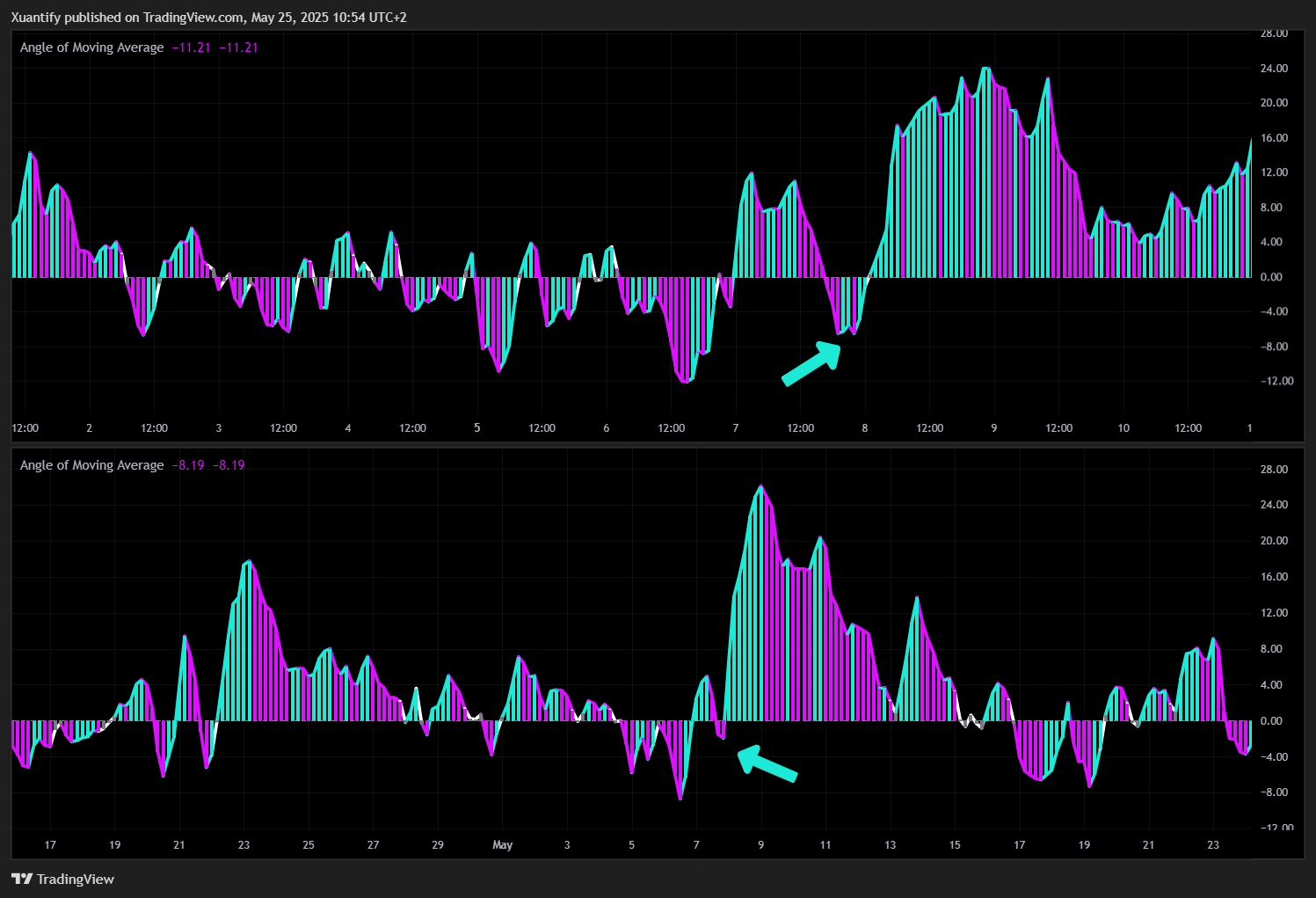Image resolution: width=1316 pixels, height=898 pixels.
Task: Click 12.00 on the bottom chart's price scale
Action: click(1274, 613)
